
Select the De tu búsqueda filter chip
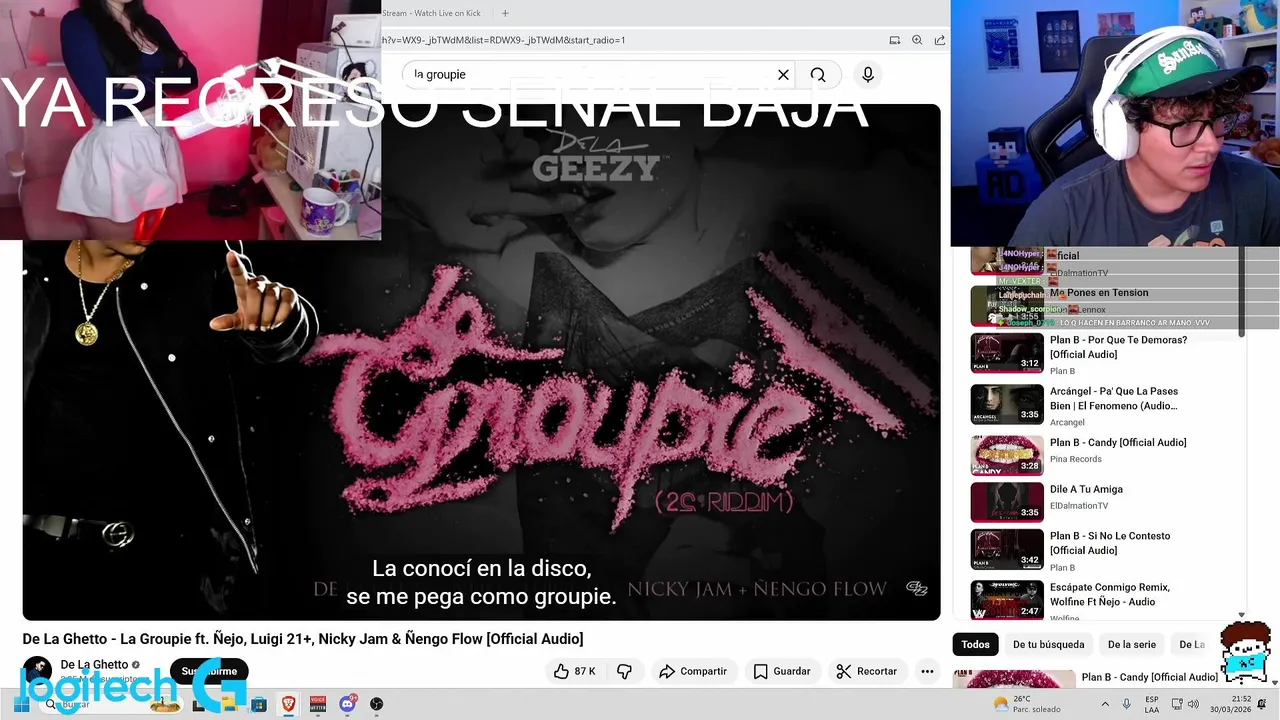(x=1048, y=645)
